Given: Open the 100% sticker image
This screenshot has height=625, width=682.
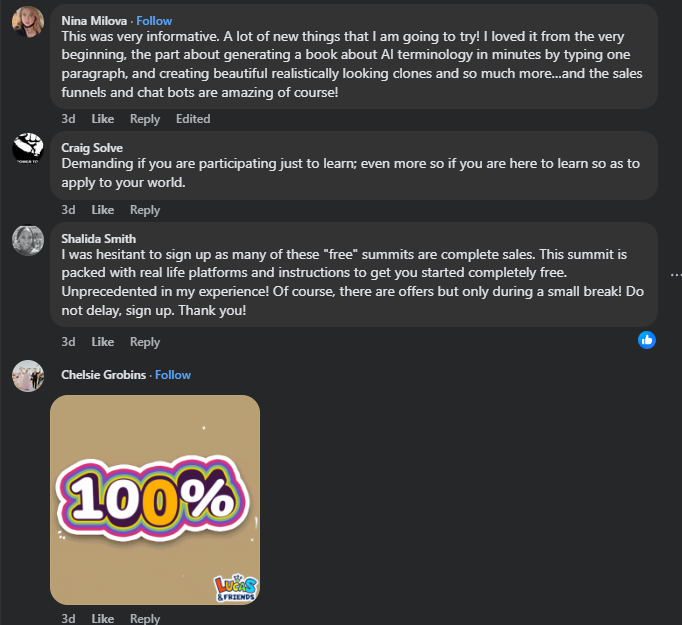Looking at the screenshot, I should (155, 500).
